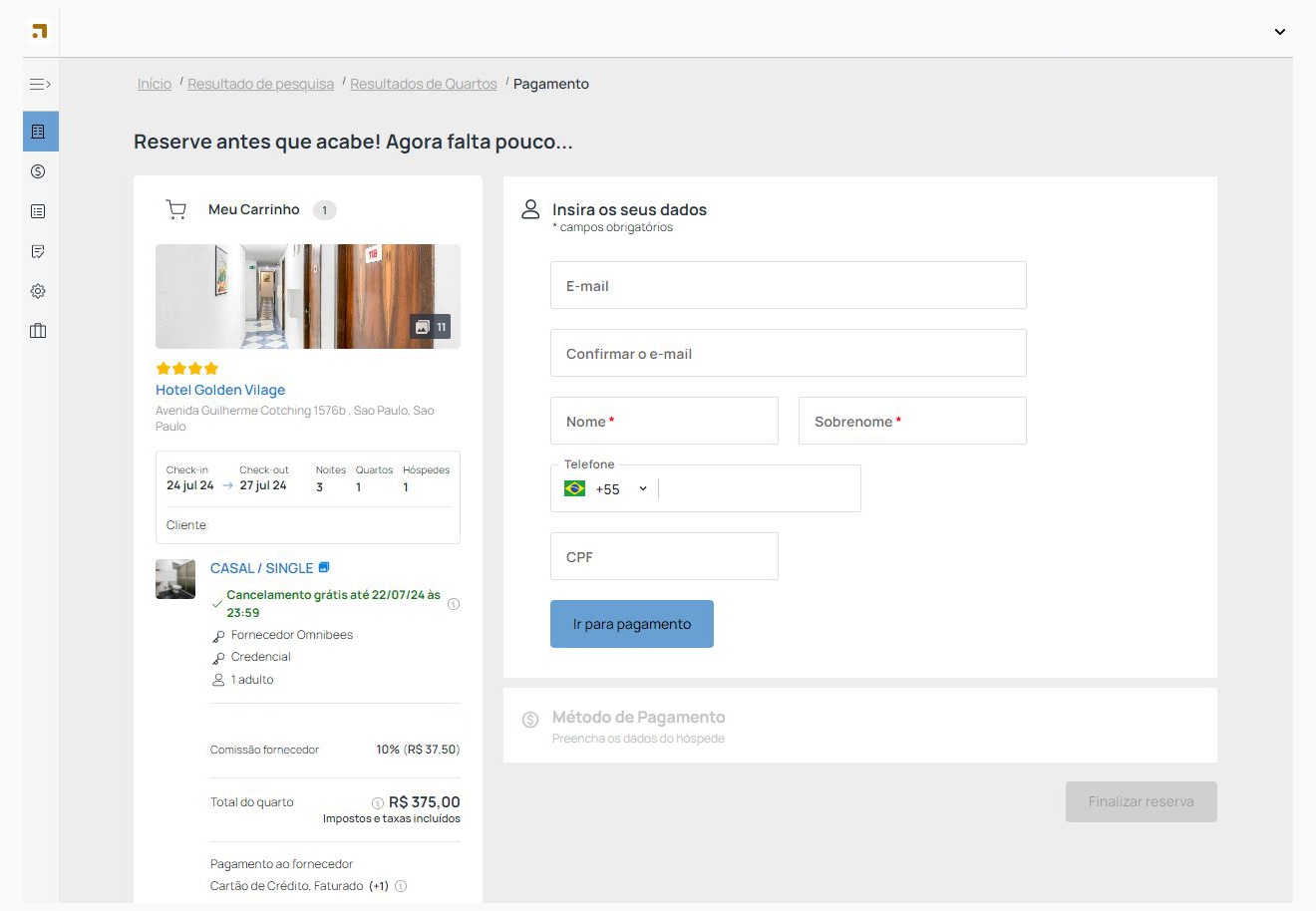Image resolution: width=1316 pixels, height=911 pixels.
Task: Open the Hotel Golden Vilage link
Action: pos(220,390)
